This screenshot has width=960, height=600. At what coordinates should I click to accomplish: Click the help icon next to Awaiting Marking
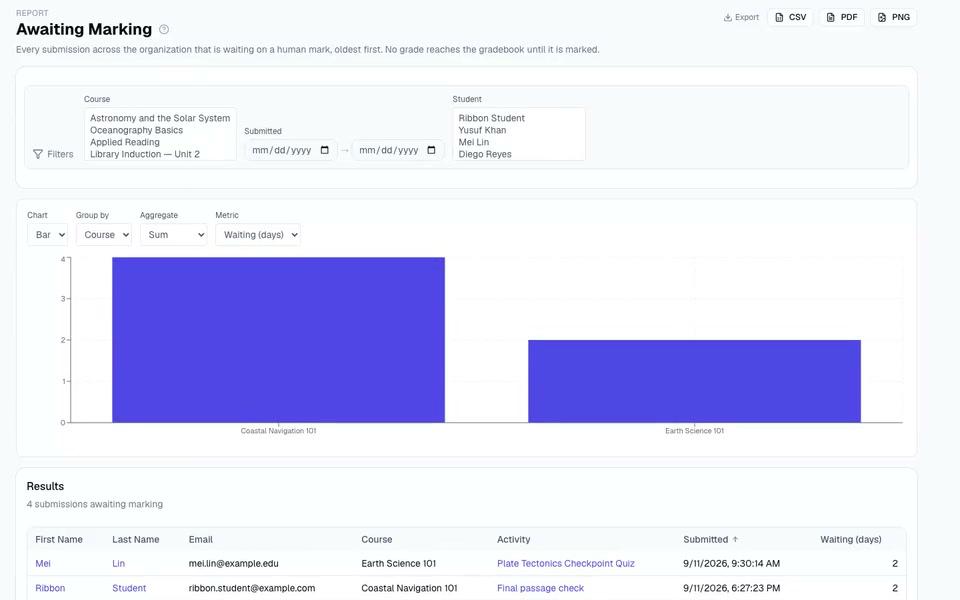pos(163,29)
